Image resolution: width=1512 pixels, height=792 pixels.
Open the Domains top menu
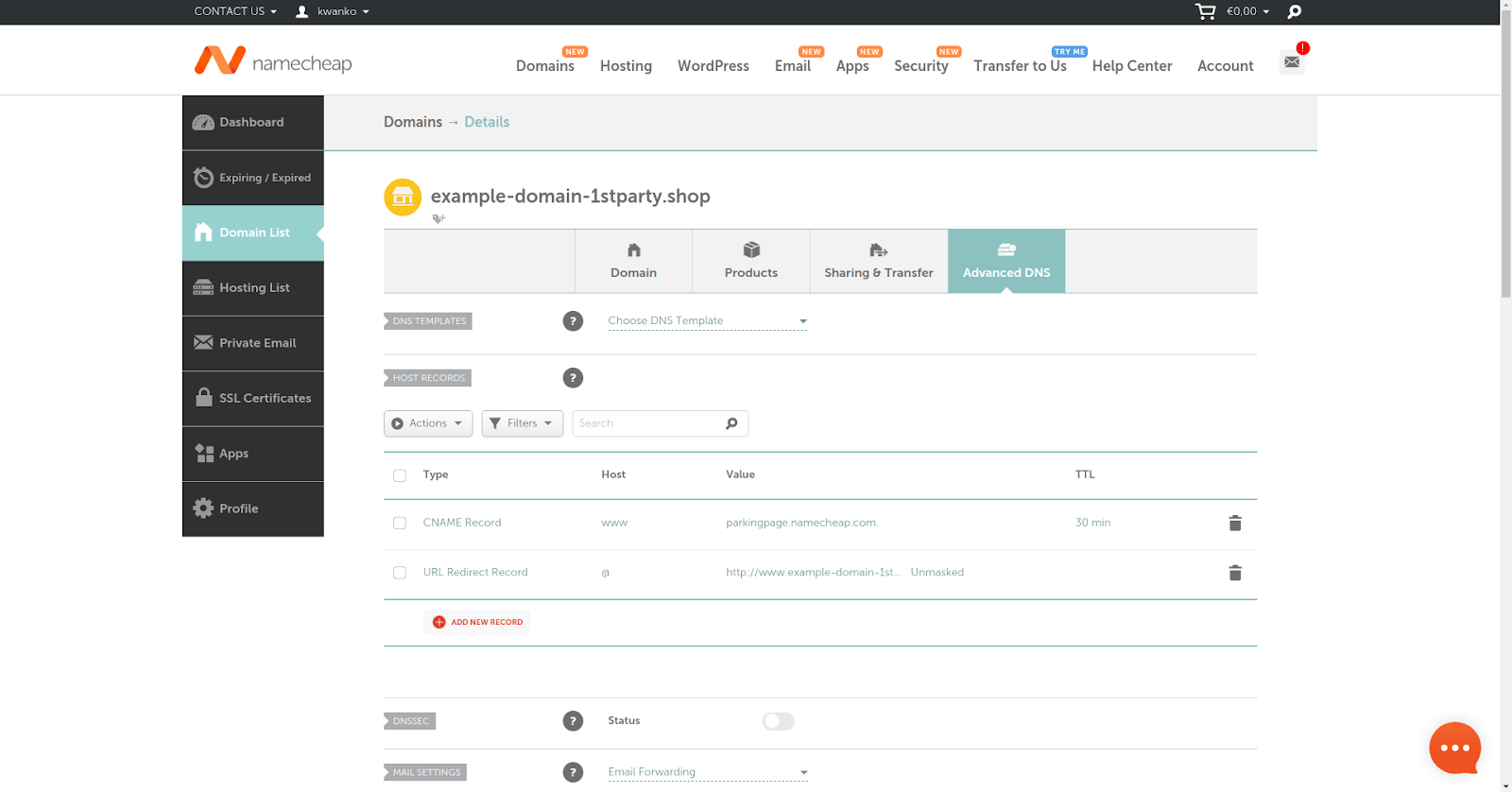coord(545,65)
